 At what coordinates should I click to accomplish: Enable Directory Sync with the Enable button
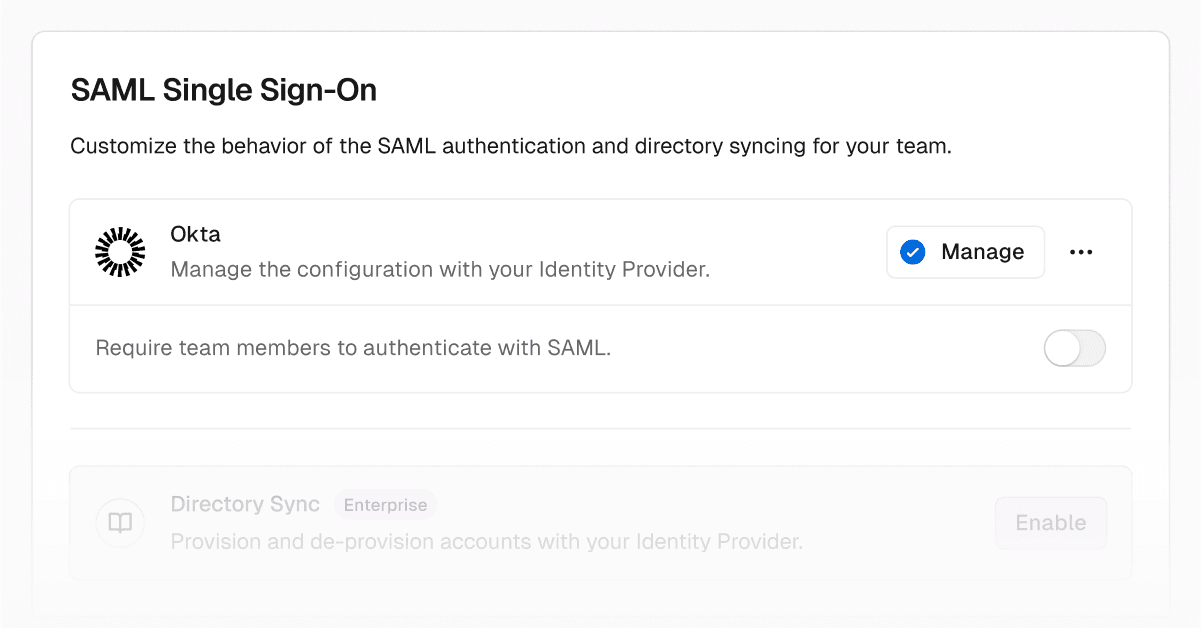click(x=1050, y=523)
